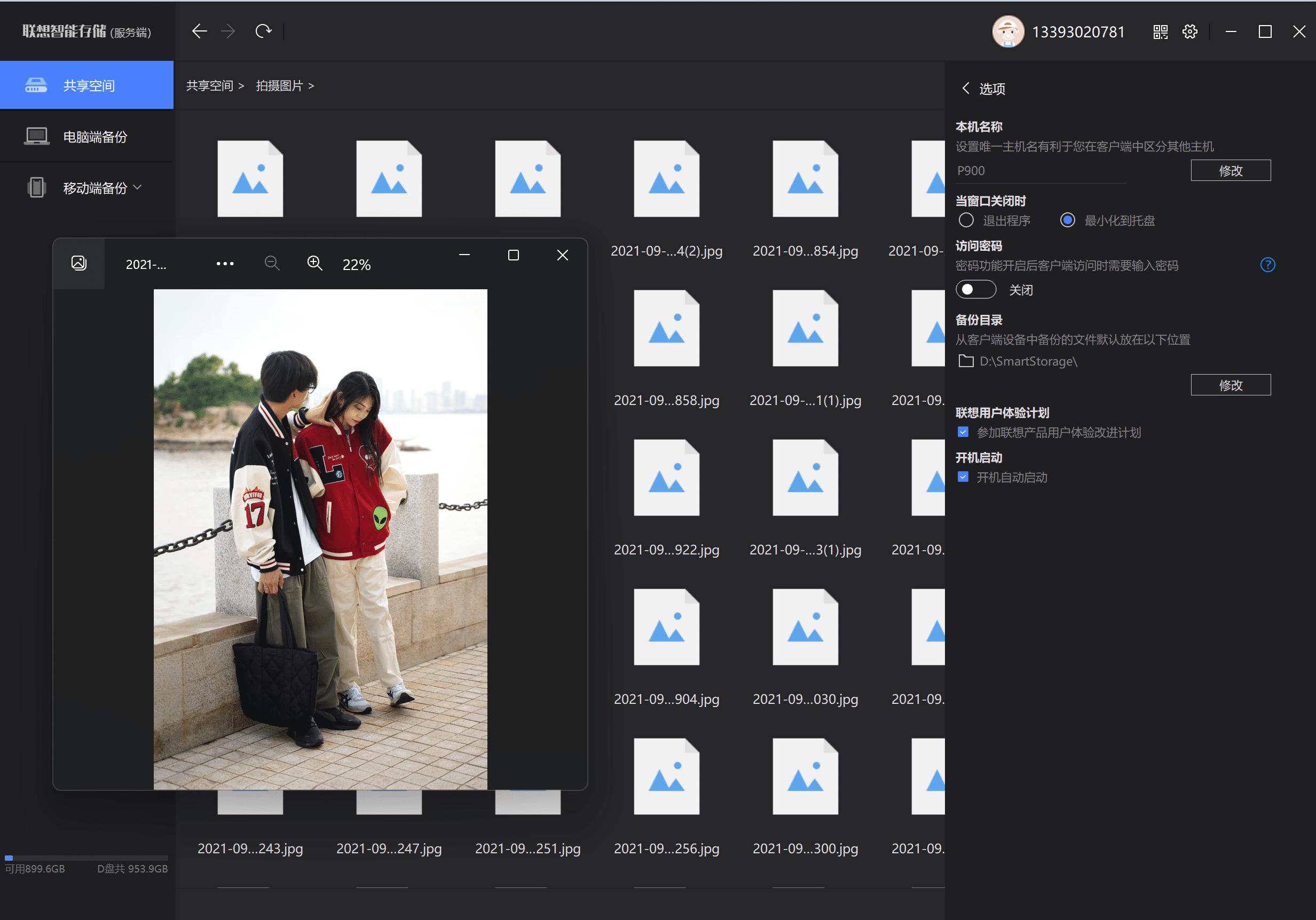
Task: Open the QR code icon in title bar
Action: coord(1161,32)
